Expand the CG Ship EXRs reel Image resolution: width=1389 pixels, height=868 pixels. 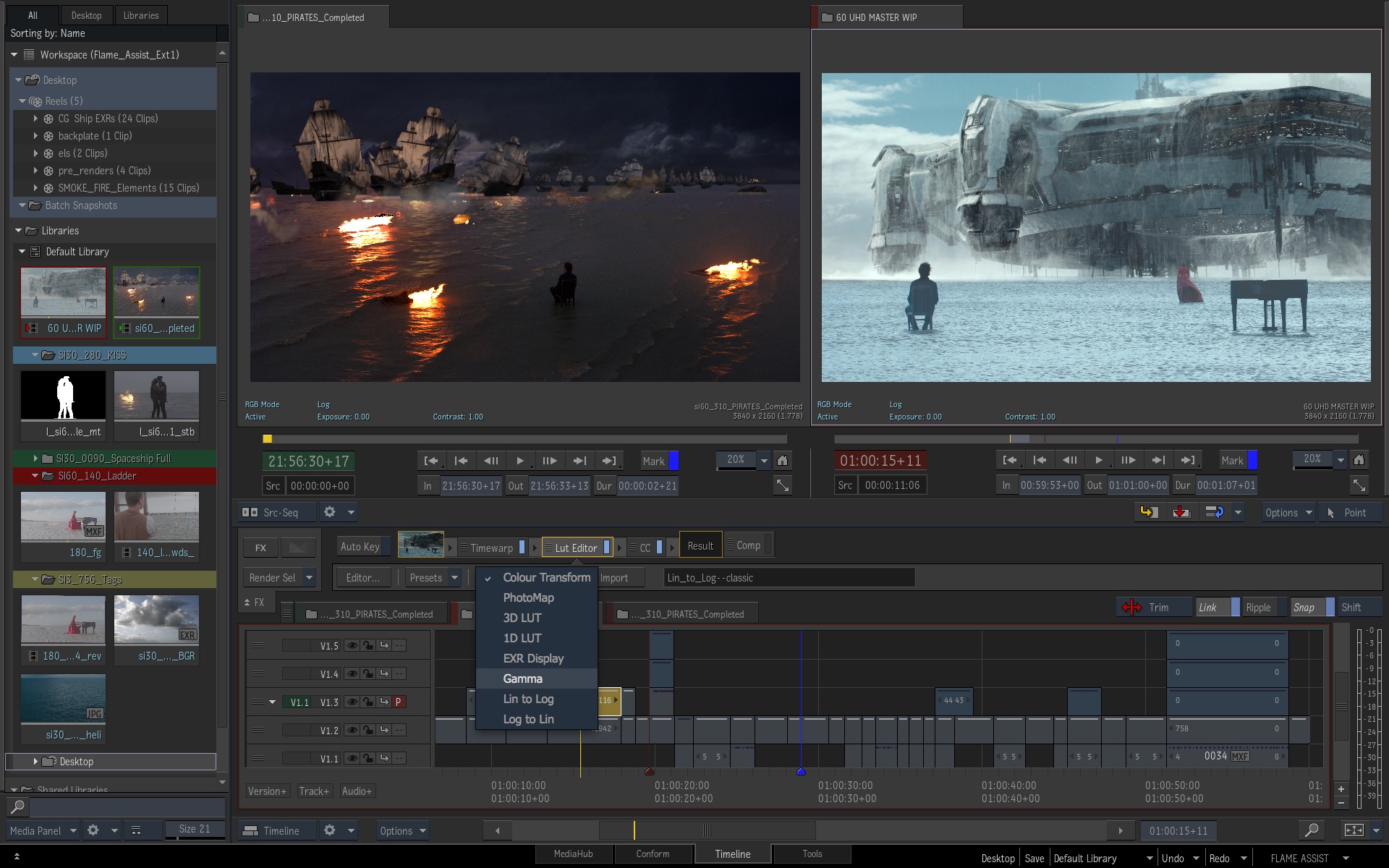click(x=35, y=118)
